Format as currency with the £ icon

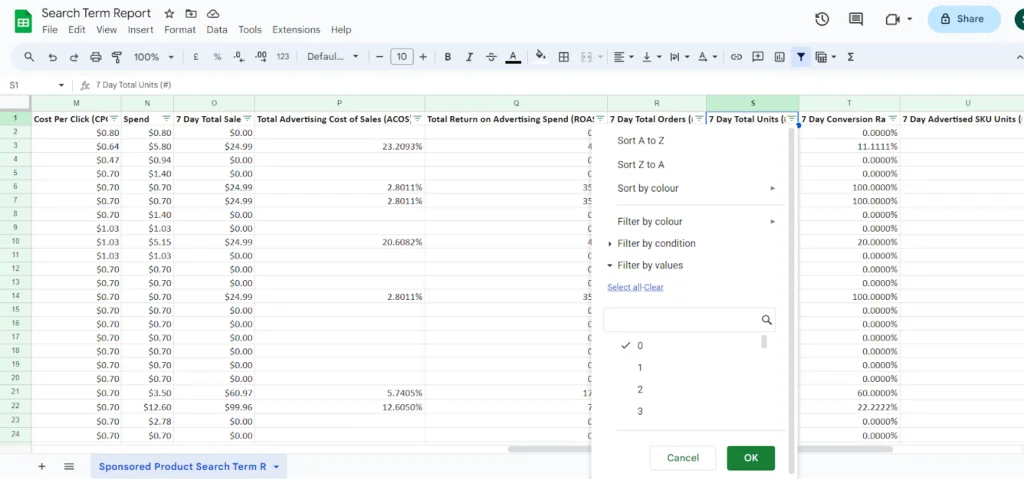tap(195, 57)
